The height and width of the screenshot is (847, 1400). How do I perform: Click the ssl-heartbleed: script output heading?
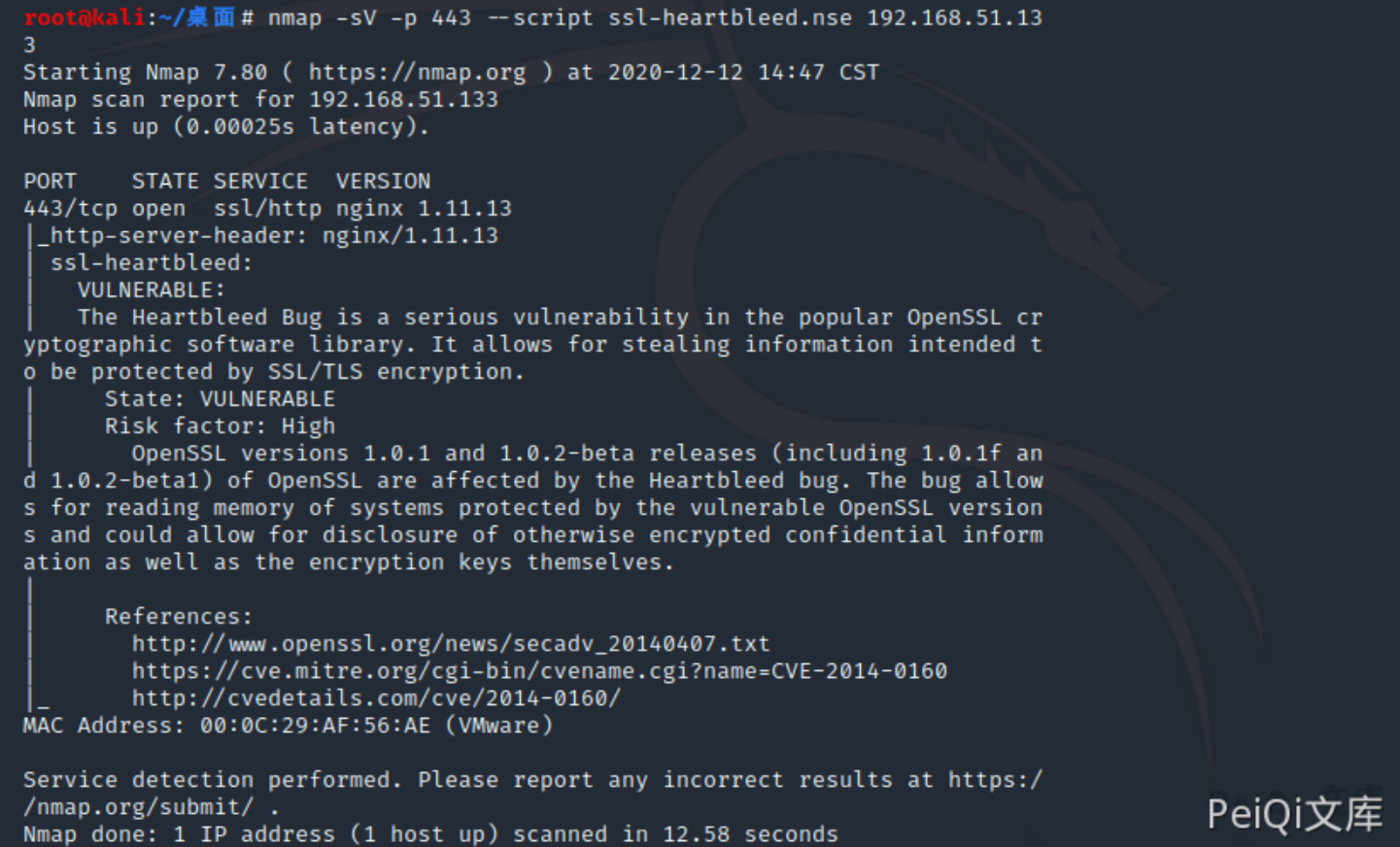point(152,263)
